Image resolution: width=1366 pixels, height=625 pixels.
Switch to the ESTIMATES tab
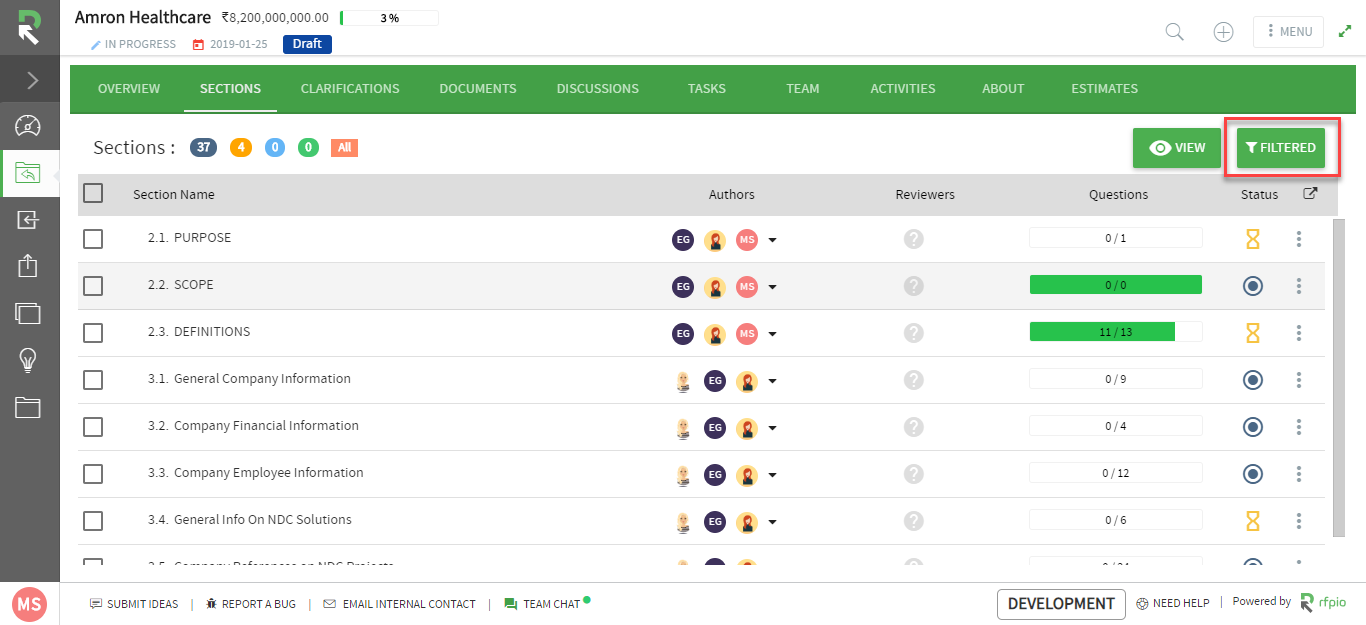coord(1104,89)
